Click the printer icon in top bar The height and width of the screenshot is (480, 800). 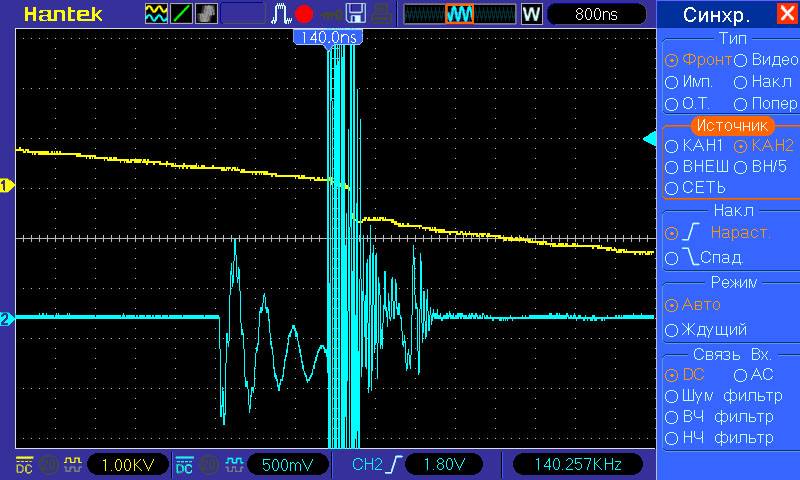(381, 14)
